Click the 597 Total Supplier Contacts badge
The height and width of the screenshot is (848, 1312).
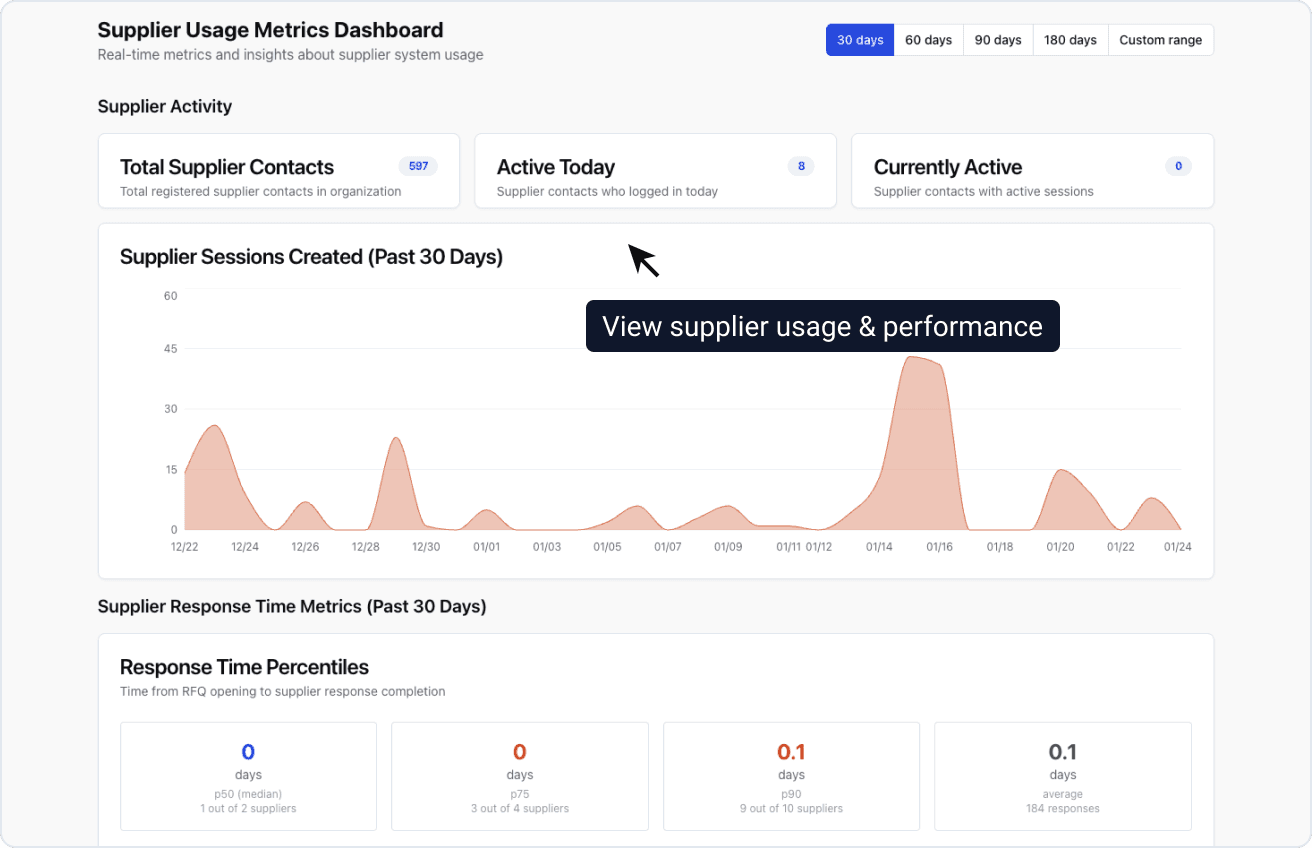[x=418, y=166]
